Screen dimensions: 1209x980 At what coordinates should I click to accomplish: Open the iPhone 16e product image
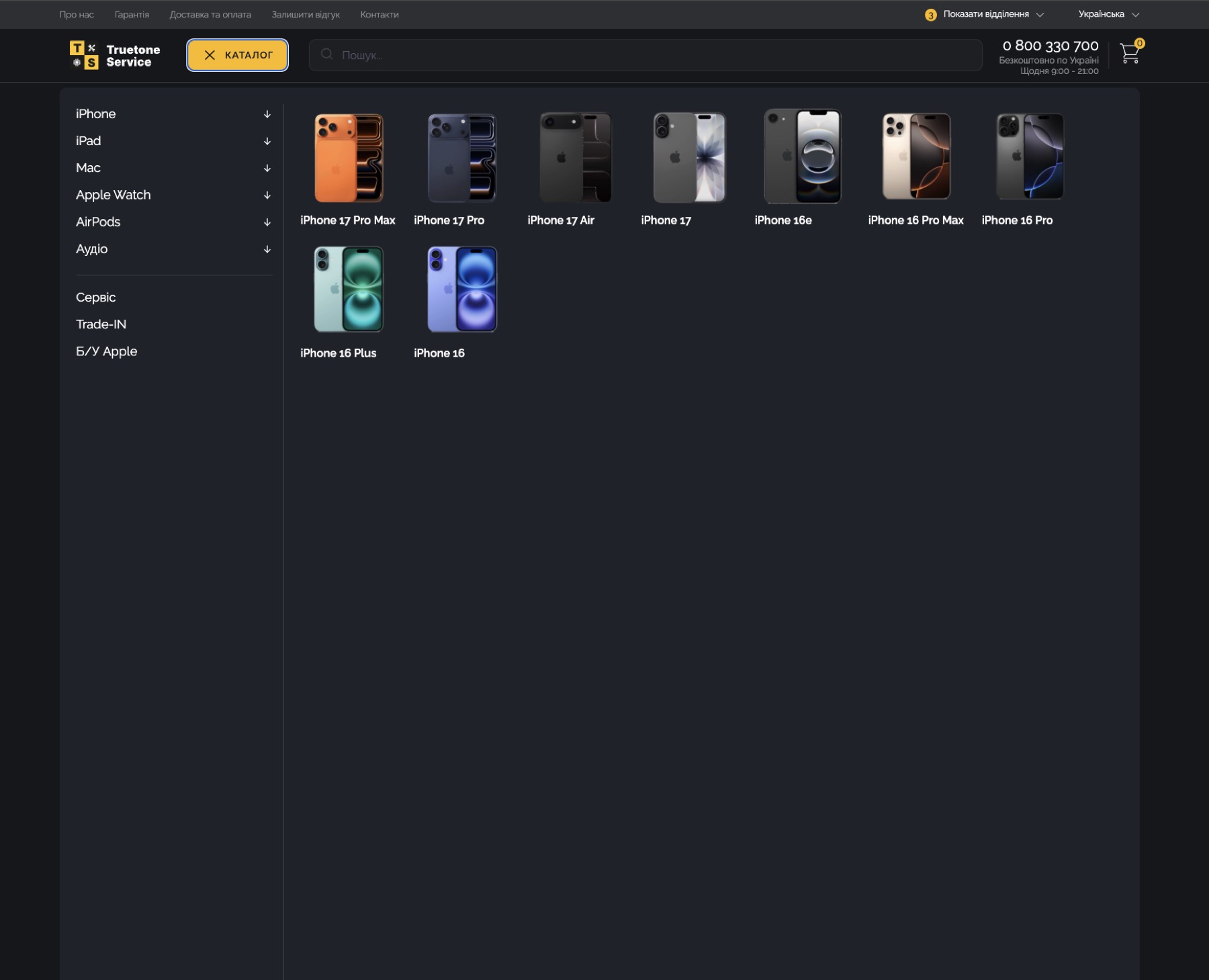(803, 157)
